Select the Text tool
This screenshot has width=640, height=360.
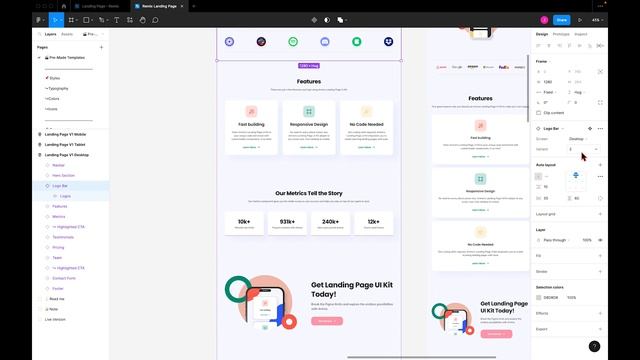(x=117, y=20)
